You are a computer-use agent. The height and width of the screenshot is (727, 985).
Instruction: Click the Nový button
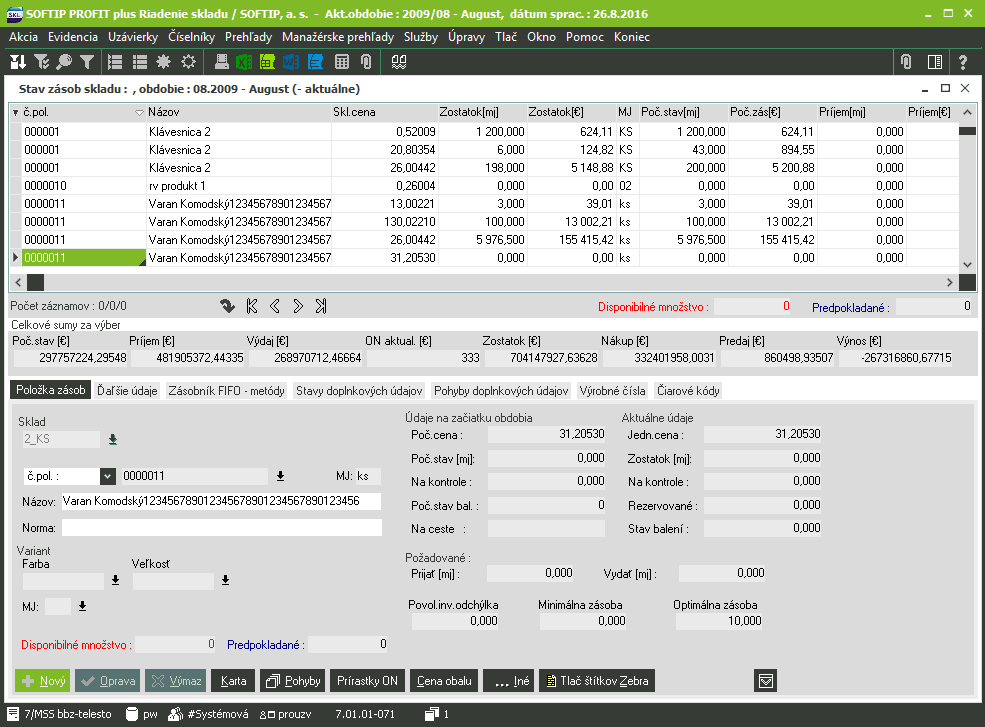click(43, 681)
